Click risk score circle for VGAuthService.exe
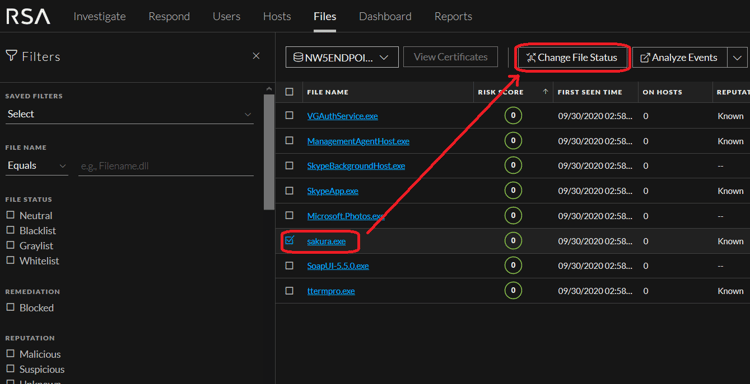The image size is (750, 384). coord(513,116)
